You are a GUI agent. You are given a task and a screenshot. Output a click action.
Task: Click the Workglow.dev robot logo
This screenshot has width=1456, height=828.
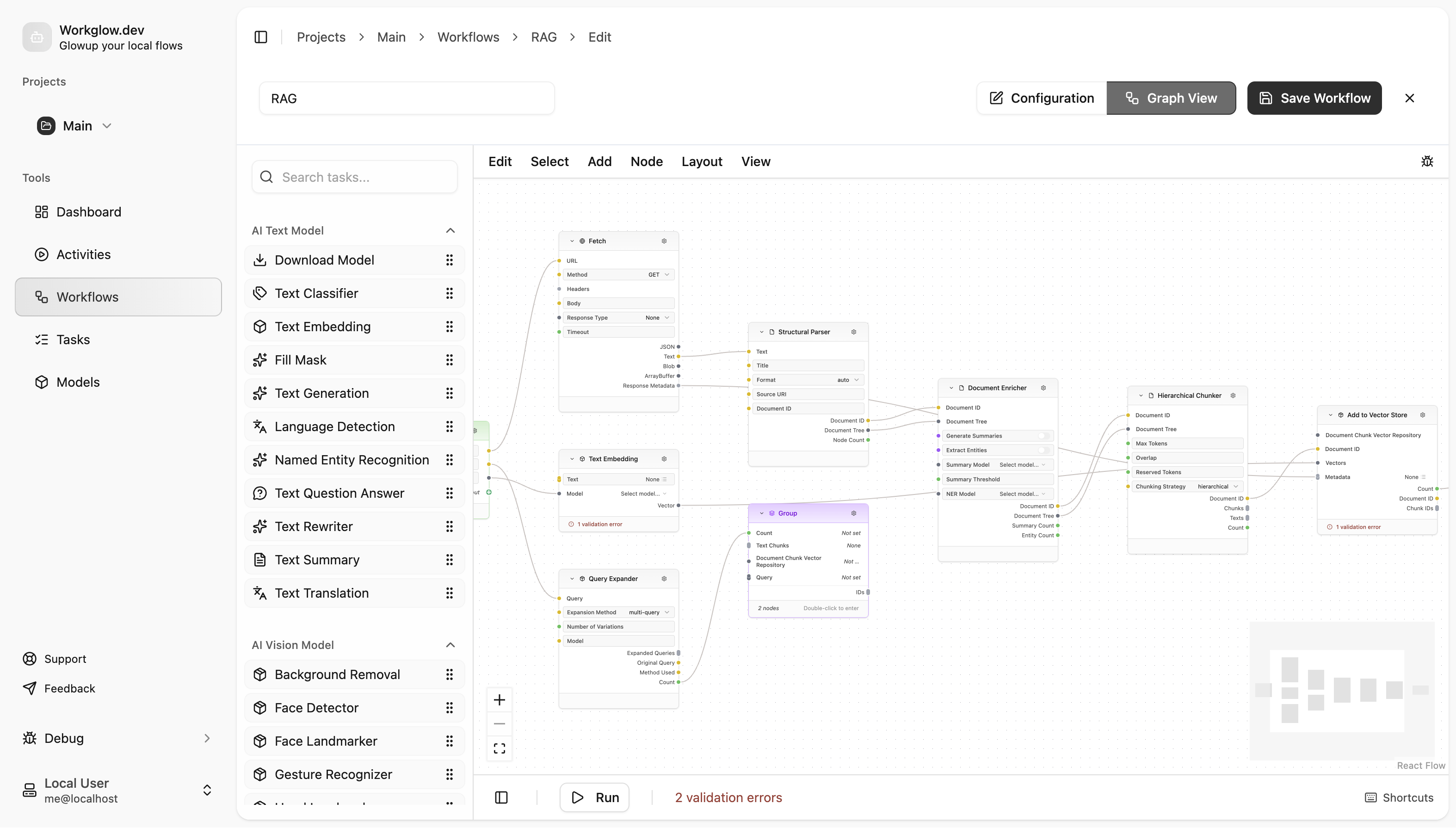coord(37,37)
